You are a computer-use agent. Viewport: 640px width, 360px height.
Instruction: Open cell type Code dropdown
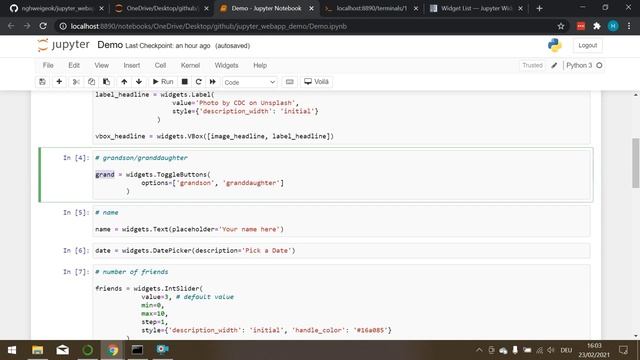pyautogui.click(x=250, y=82)
